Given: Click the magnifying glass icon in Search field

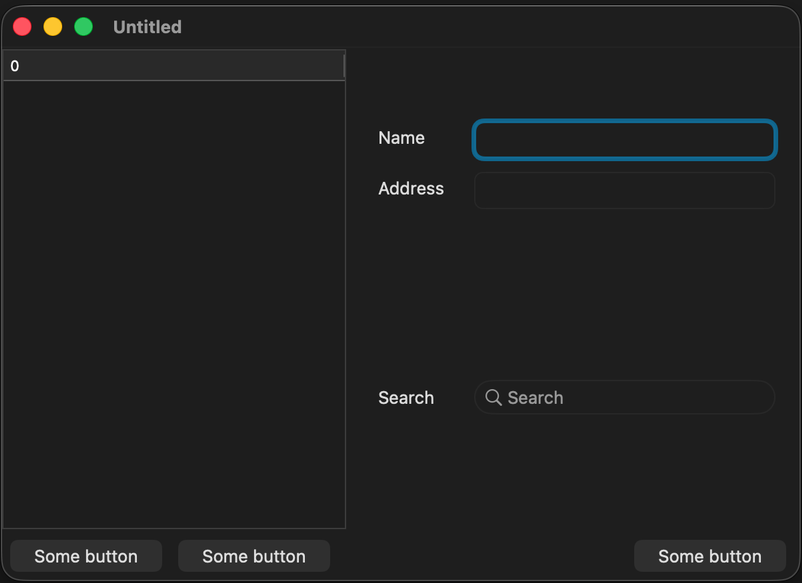Looking at the screenshot, I should [x=493, y=398].
